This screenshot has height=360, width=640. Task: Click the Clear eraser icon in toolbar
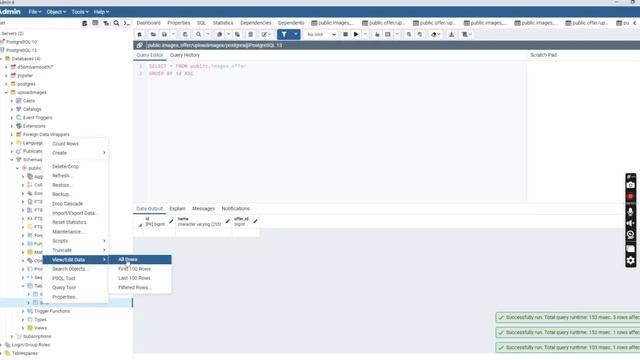coord(433,35)
